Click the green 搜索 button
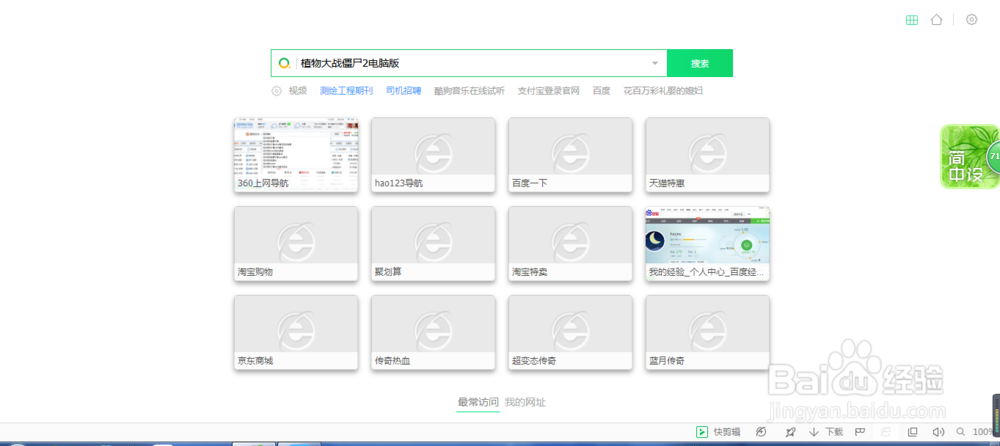This screenshot has height=446, width=1000. tap(700, 63)
